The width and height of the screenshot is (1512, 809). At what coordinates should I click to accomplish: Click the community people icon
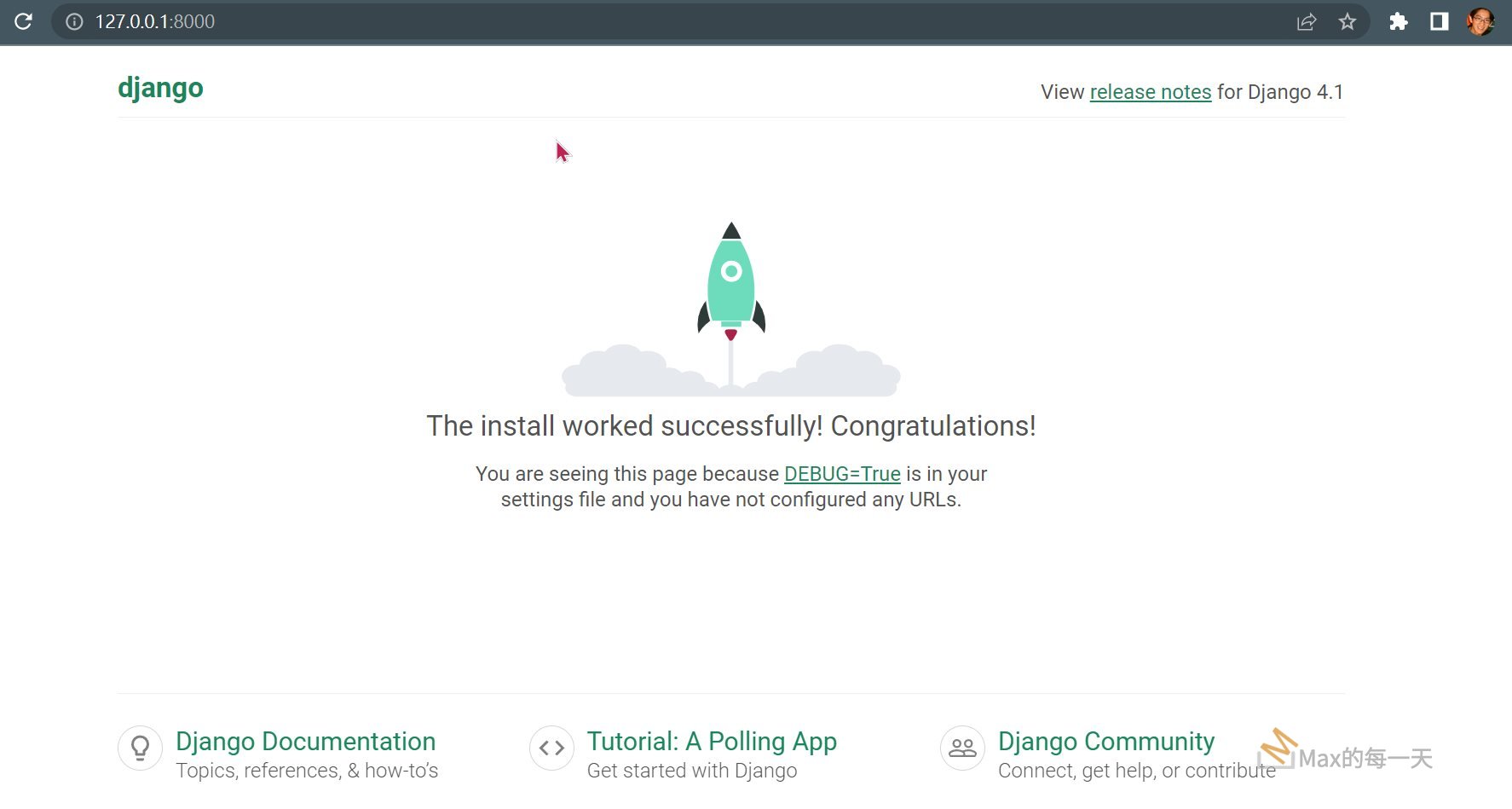(962, 748)
